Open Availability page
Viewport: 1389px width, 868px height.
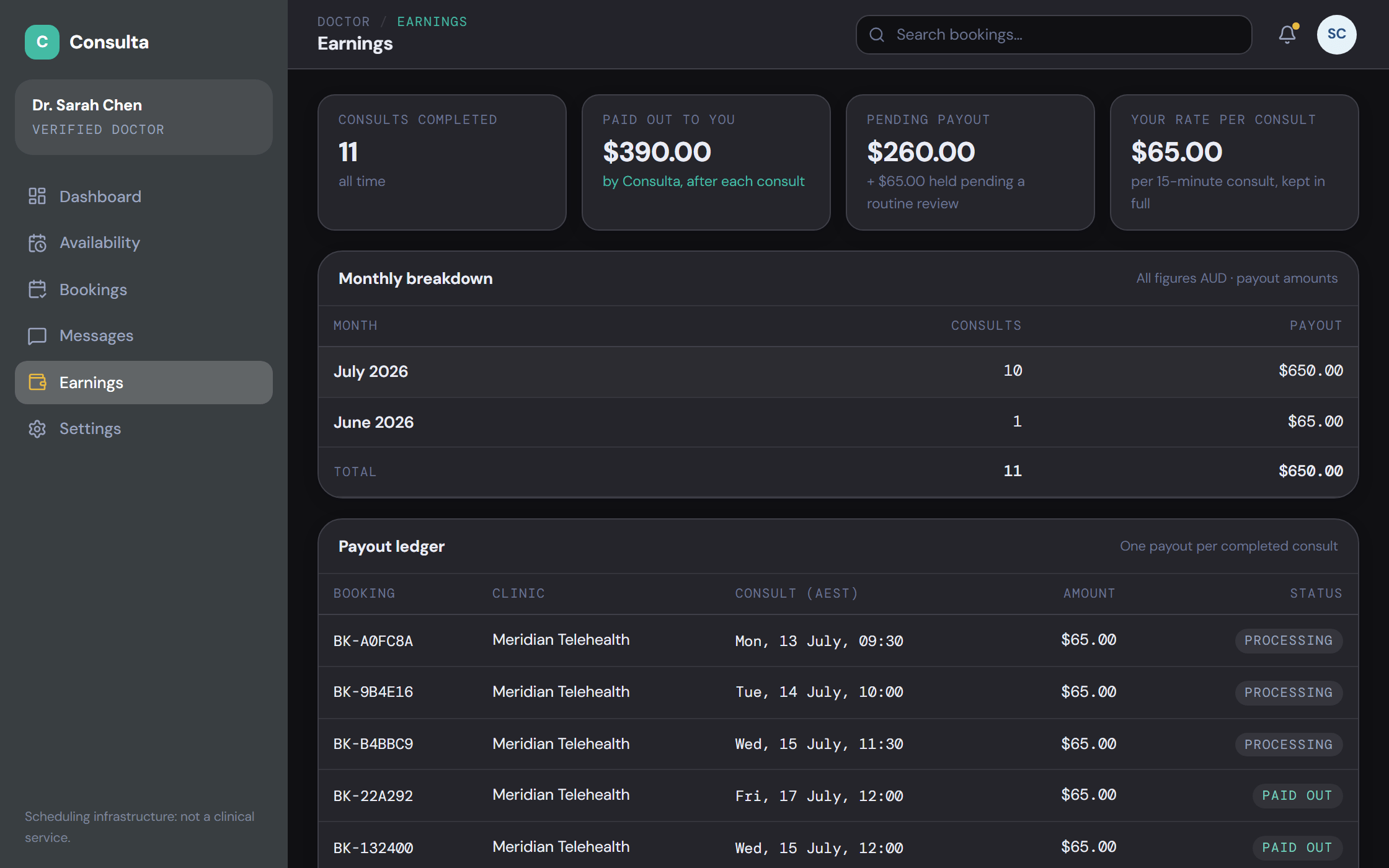coord(144,243)
